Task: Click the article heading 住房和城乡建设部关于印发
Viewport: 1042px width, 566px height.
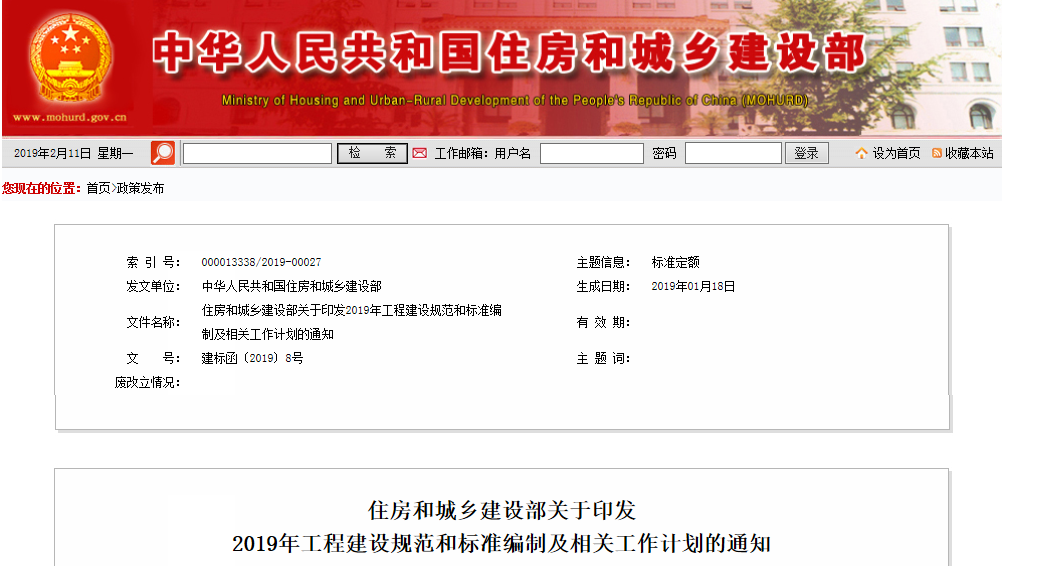Action: click(x=502, y=510)
